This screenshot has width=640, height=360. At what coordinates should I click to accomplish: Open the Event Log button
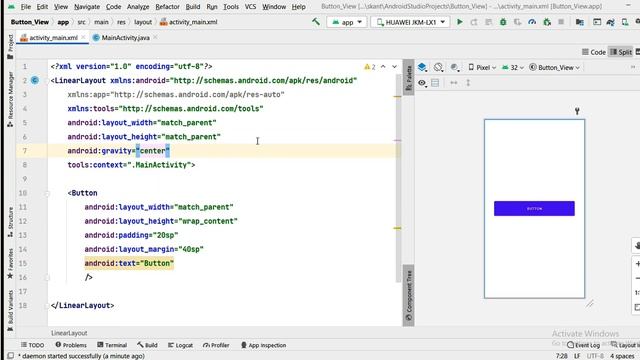click(x=583, y=345)
